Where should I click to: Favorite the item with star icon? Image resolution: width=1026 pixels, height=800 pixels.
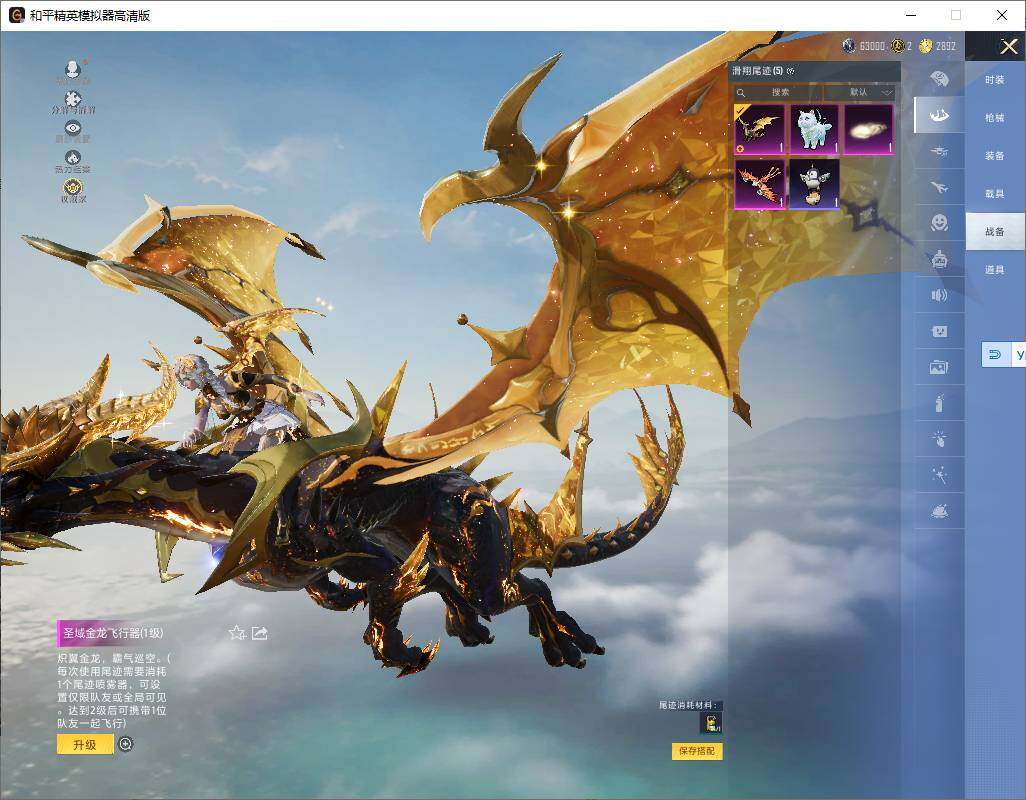pyautogui.click(x=237, y=633)
